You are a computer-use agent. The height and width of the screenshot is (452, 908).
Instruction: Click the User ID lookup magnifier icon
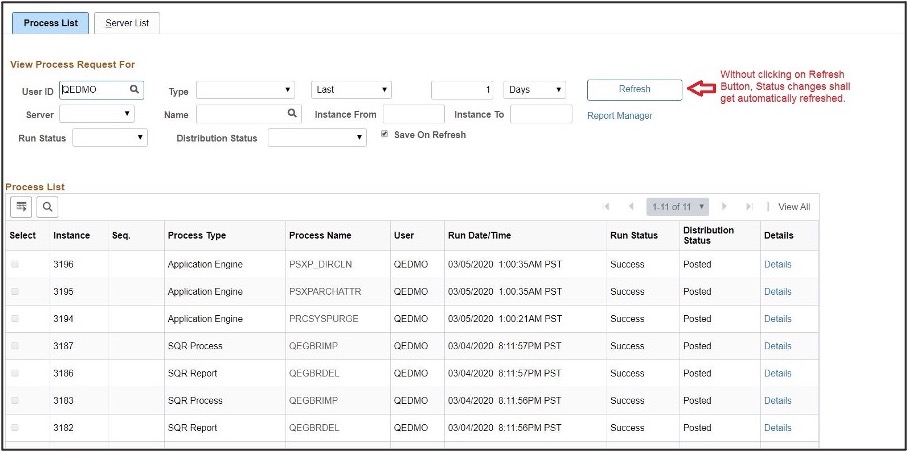[x=134, y=90]
